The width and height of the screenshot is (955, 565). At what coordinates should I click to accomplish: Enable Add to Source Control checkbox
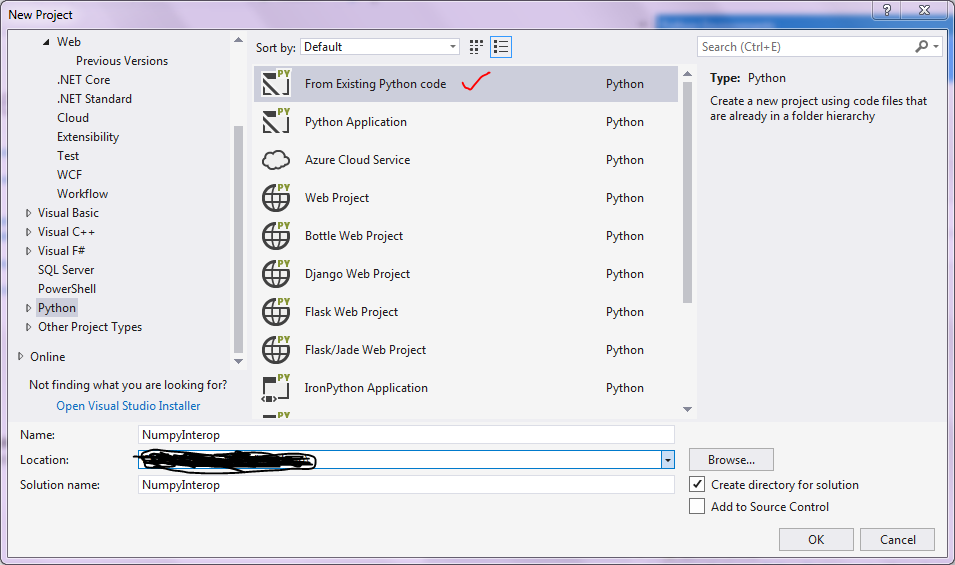697,506
